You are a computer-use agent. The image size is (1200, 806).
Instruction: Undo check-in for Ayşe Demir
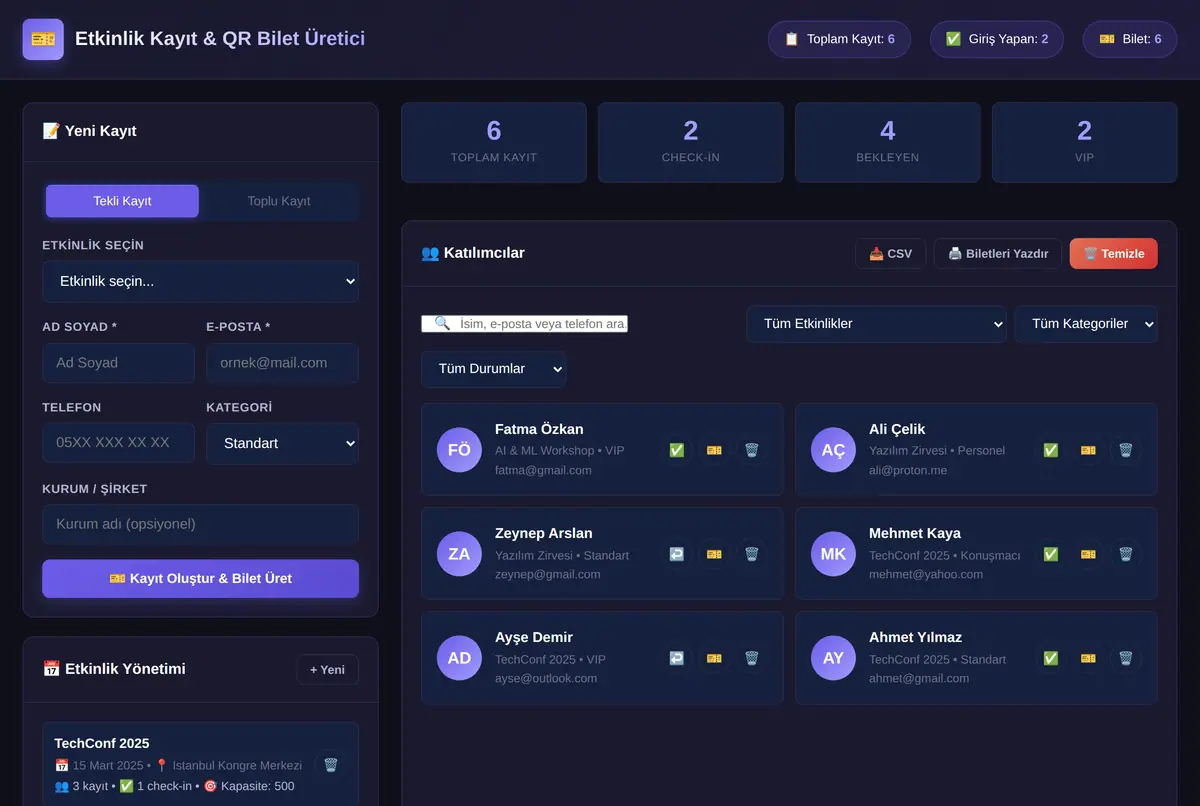676,658
